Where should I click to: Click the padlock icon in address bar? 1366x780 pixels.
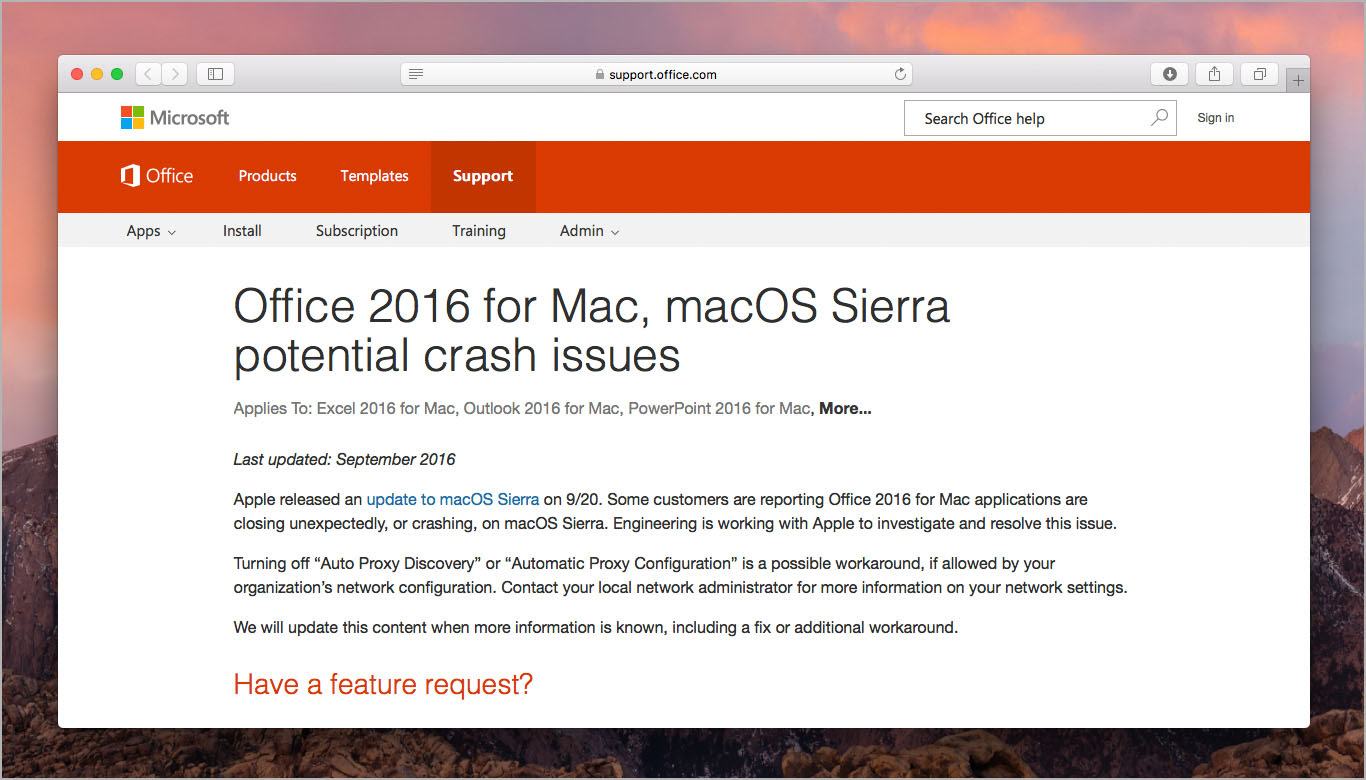(599, 74)
